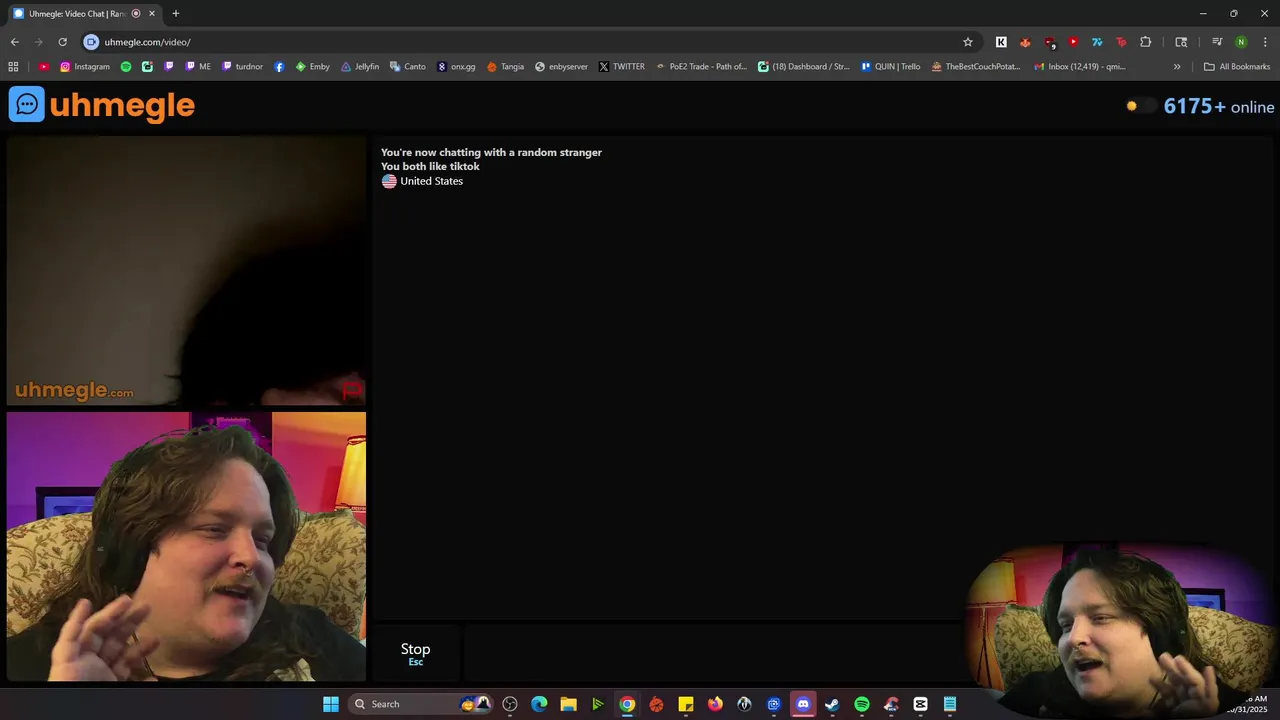Close the Uhmegle Video Chat tab

click(x=152, y=14)
